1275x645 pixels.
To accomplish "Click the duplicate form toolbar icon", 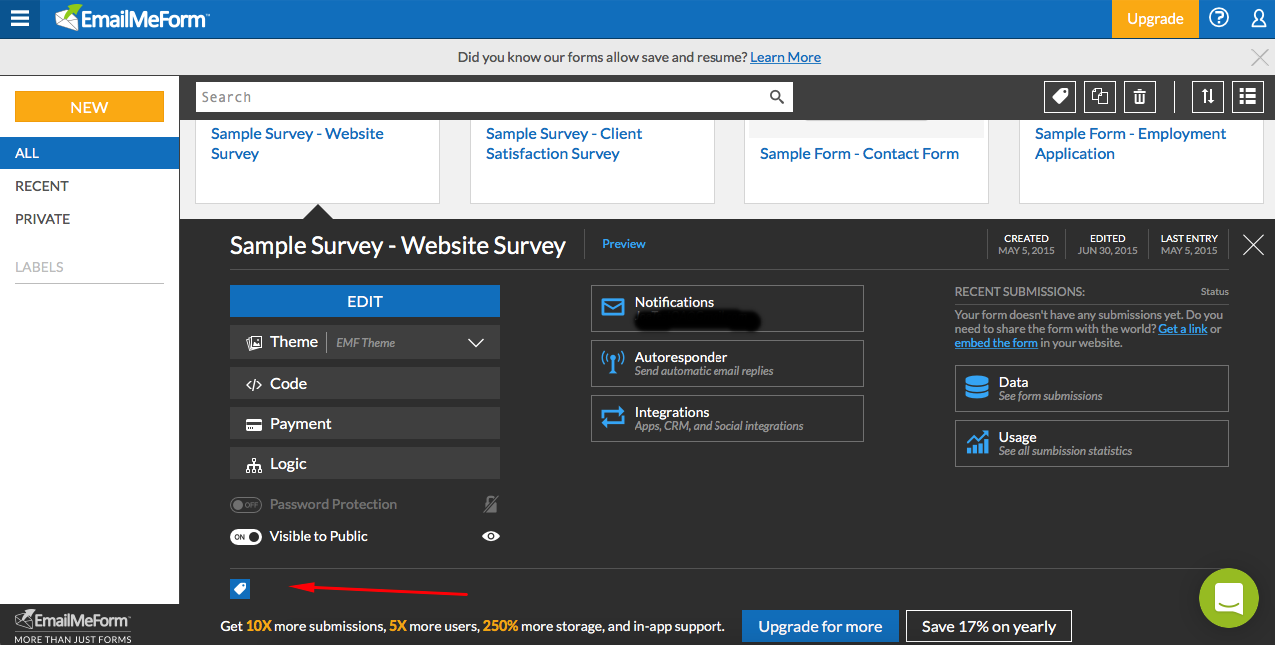I will (x=1100, y=96).
